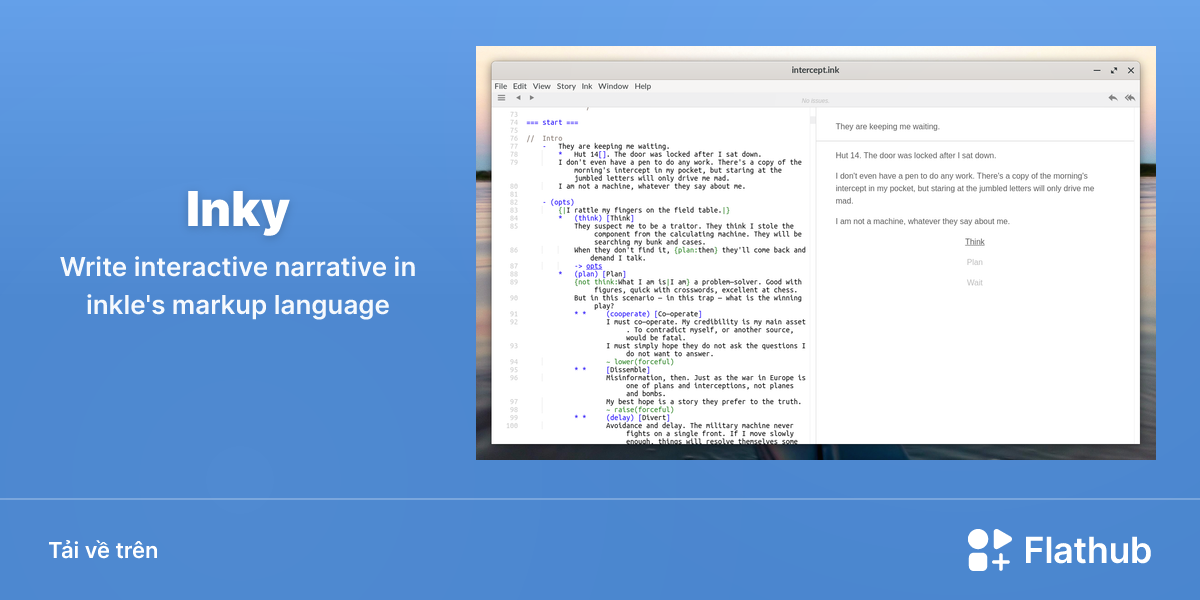
Task: Open the File menu
Action: pyautogui.click(x=501, y=86)
